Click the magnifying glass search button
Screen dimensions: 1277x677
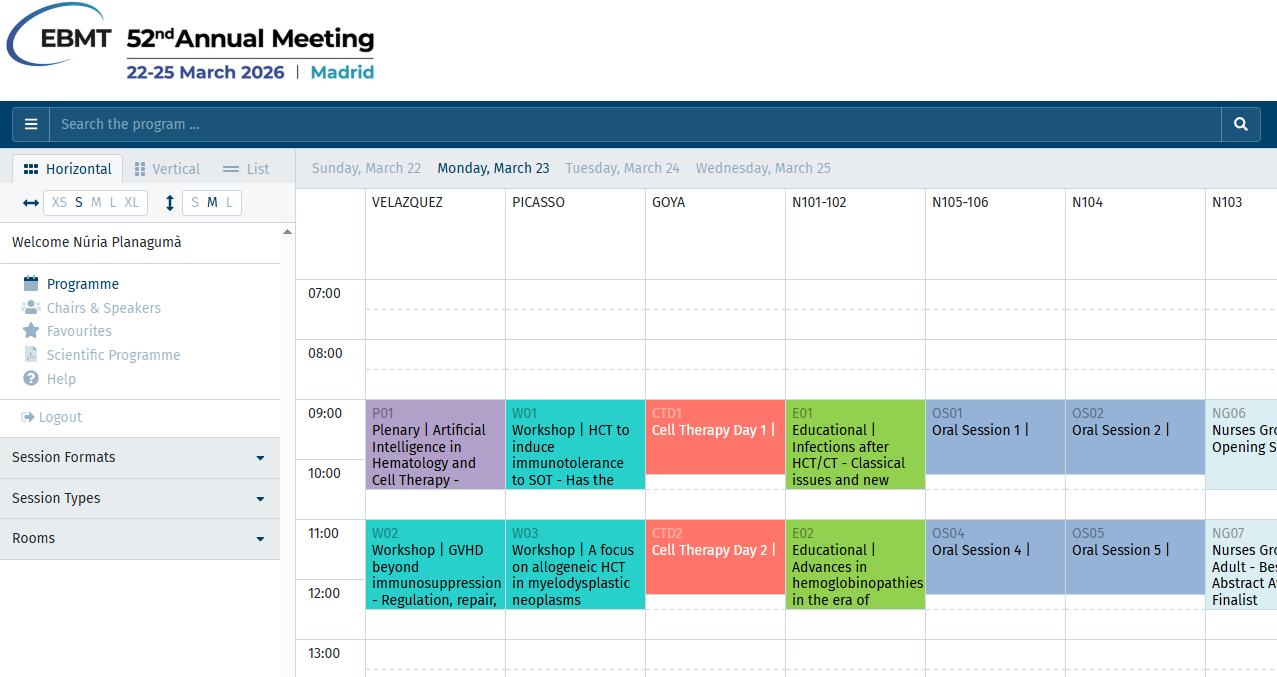pos(1241,124)
